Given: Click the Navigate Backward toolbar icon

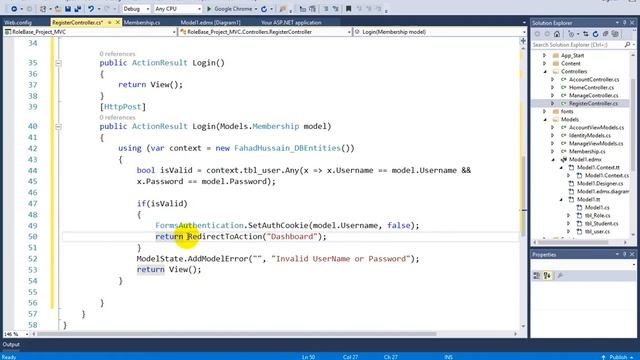Looking at the screenshot, I should (14, 9).
